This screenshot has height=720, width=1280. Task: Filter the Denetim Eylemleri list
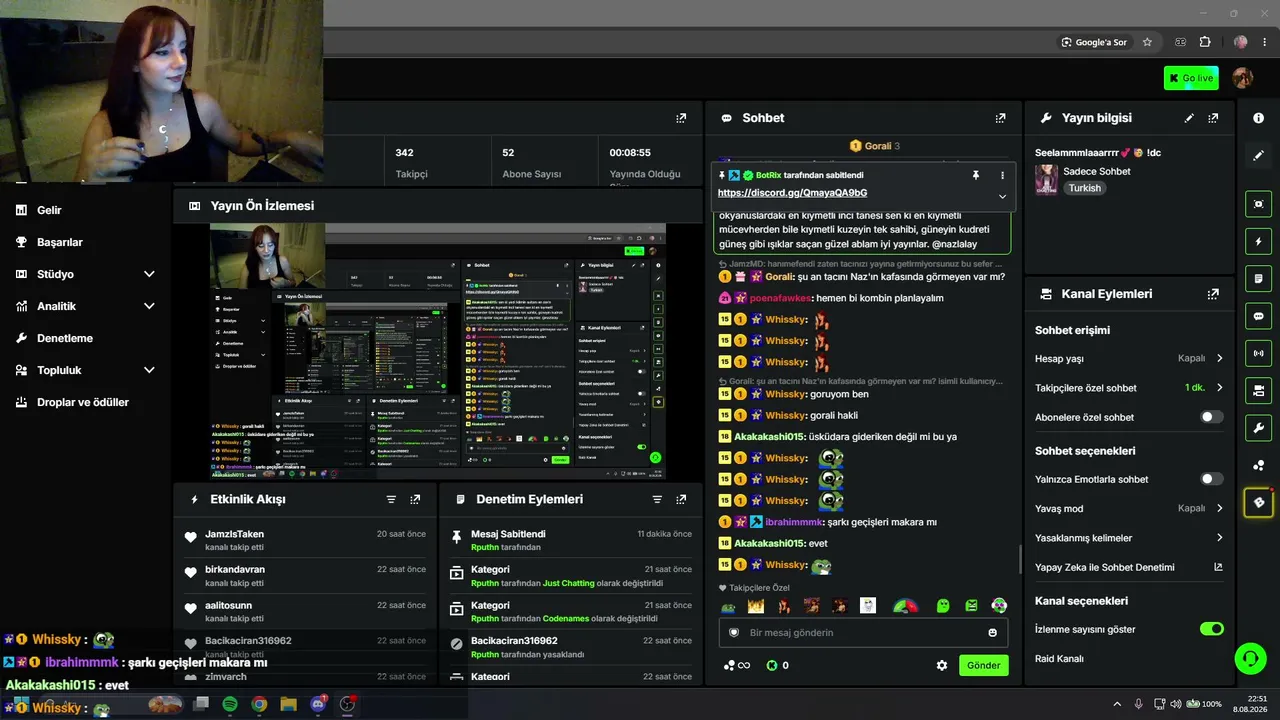(657, 499)
